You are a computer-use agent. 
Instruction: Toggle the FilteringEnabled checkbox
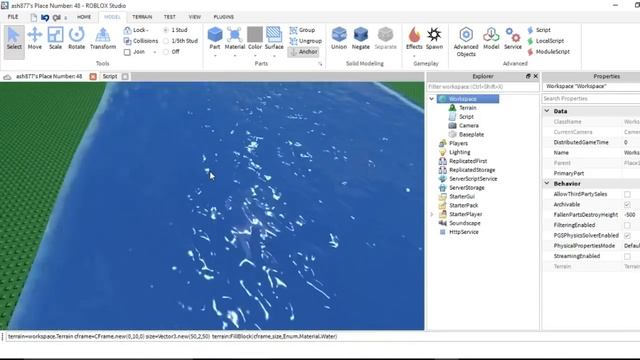point(627,225)
